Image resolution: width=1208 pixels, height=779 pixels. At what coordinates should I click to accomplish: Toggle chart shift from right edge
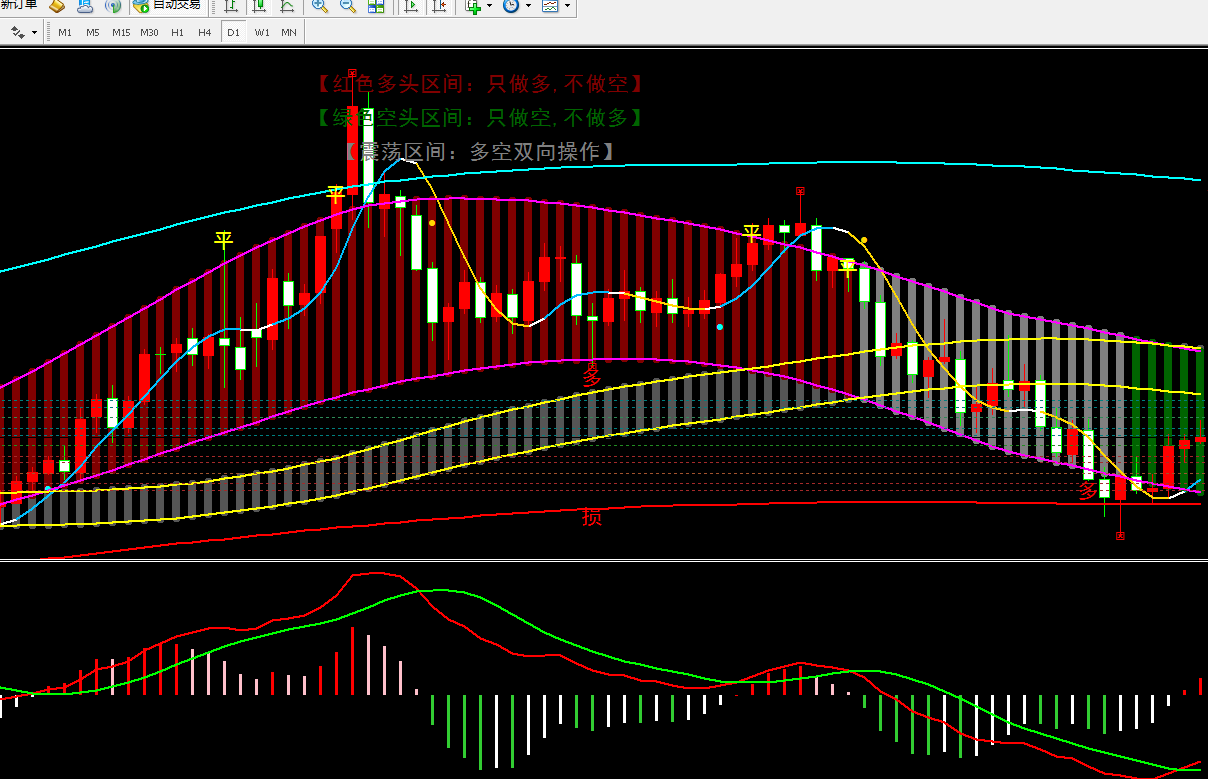(439, 6)
